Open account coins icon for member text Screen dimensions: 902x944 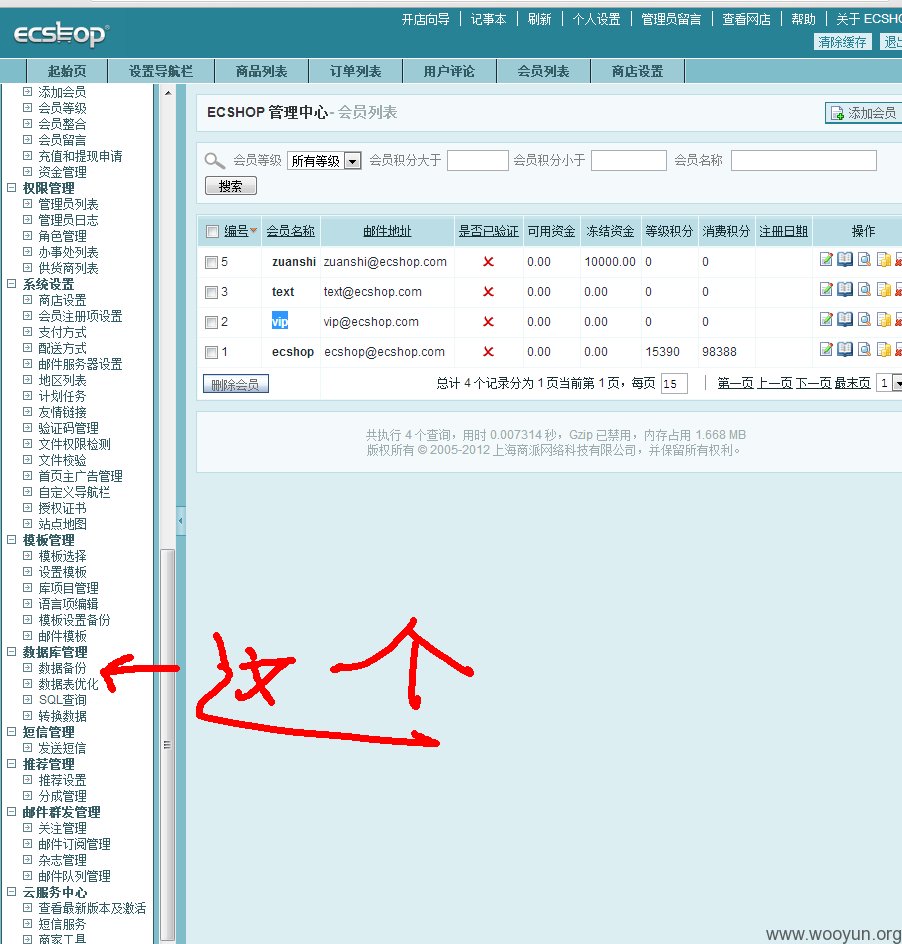pyautogui.click(x=883, y=290)
